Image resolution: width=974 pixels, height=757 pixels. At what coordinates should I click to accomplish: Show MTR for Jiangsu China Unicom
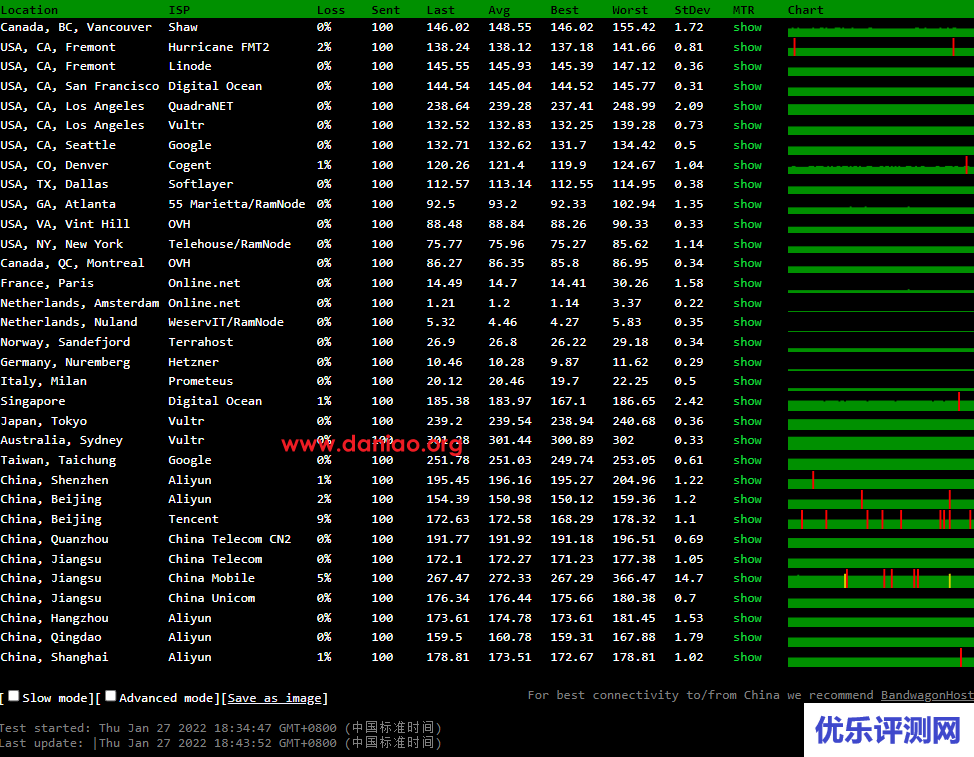click(747, 598)
